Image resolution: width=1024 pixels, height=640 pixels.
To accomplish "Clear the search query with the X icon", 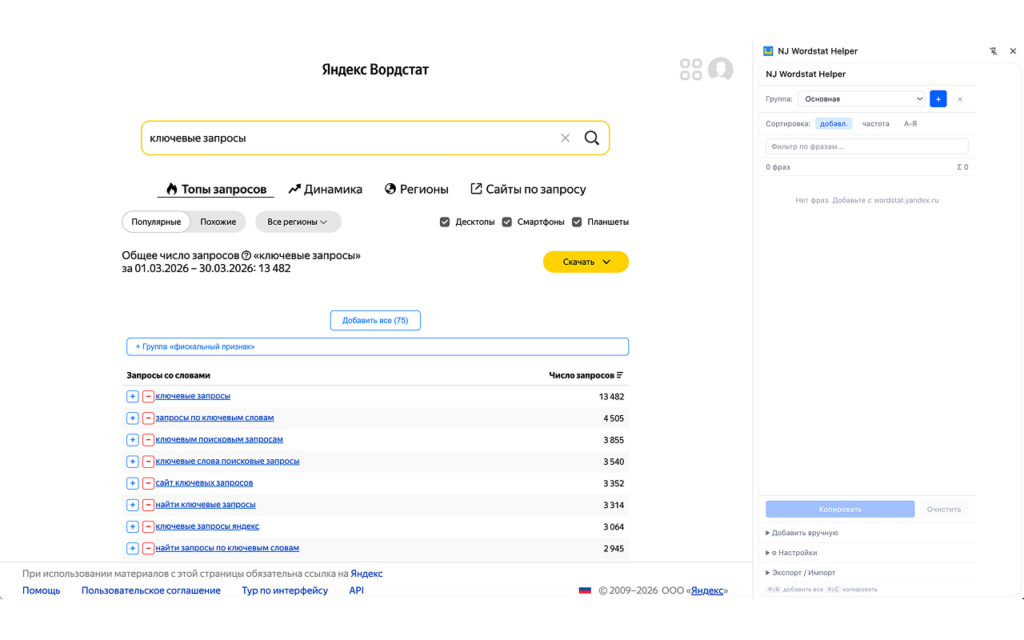I will tap(565, 138).
